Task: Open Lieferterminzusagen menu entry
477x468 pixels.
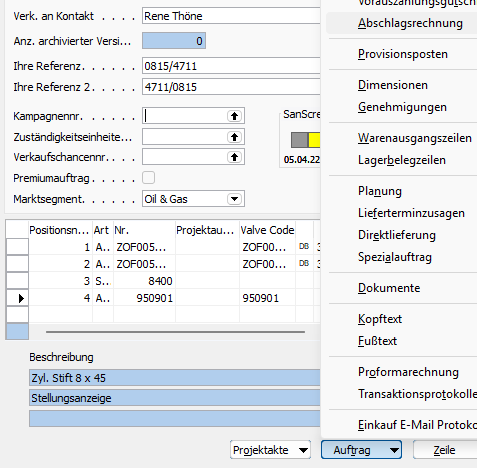Action: [x=411, y=213]
